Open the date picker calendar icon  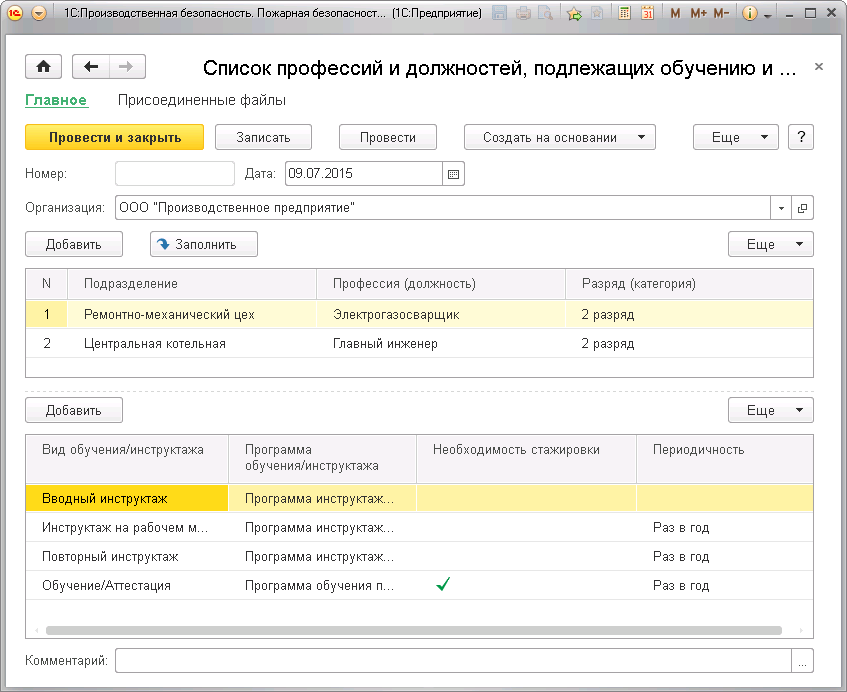pos(453,174)
